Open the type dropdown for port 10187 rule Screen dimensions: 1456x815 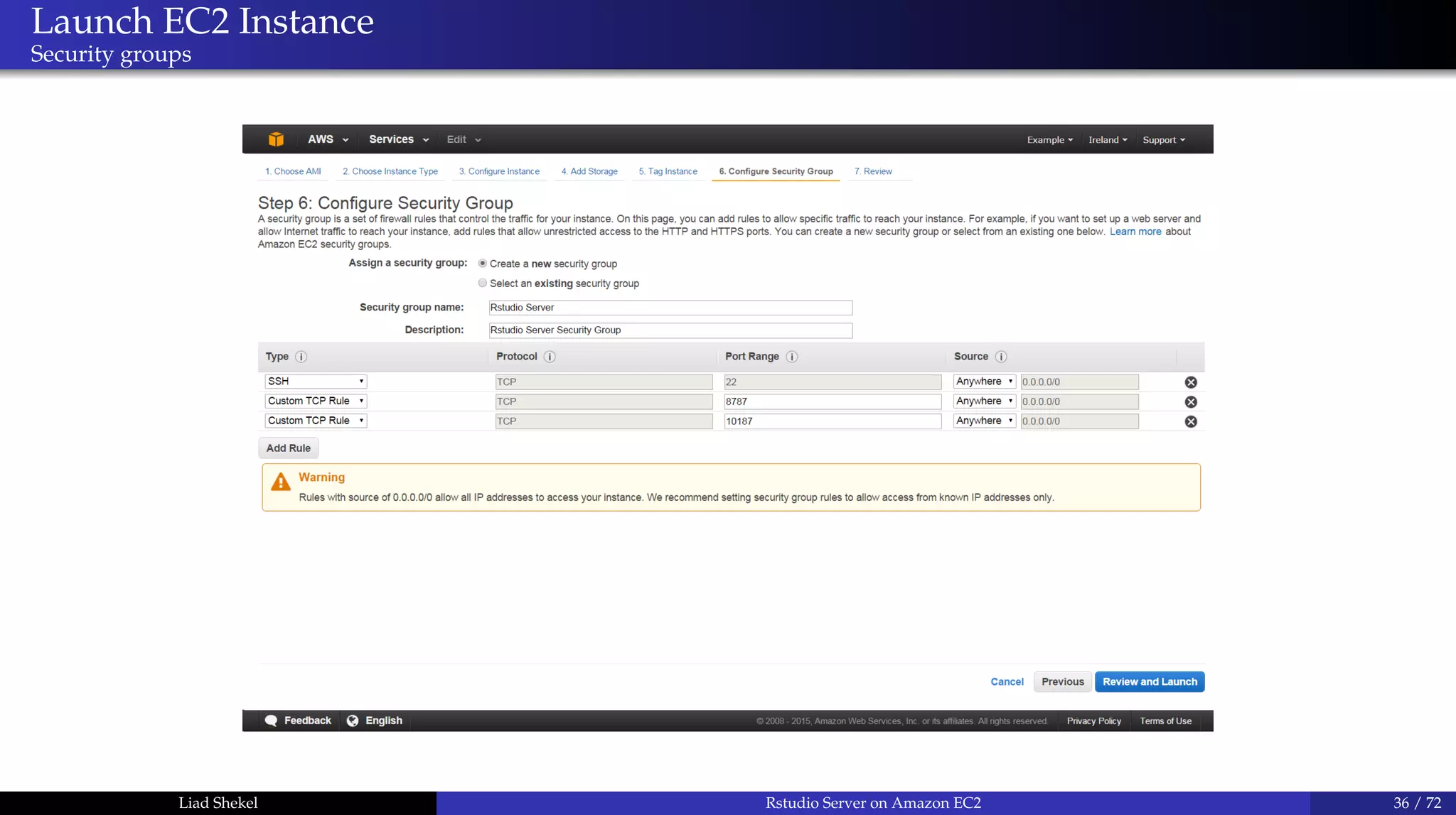pos(316,421)
